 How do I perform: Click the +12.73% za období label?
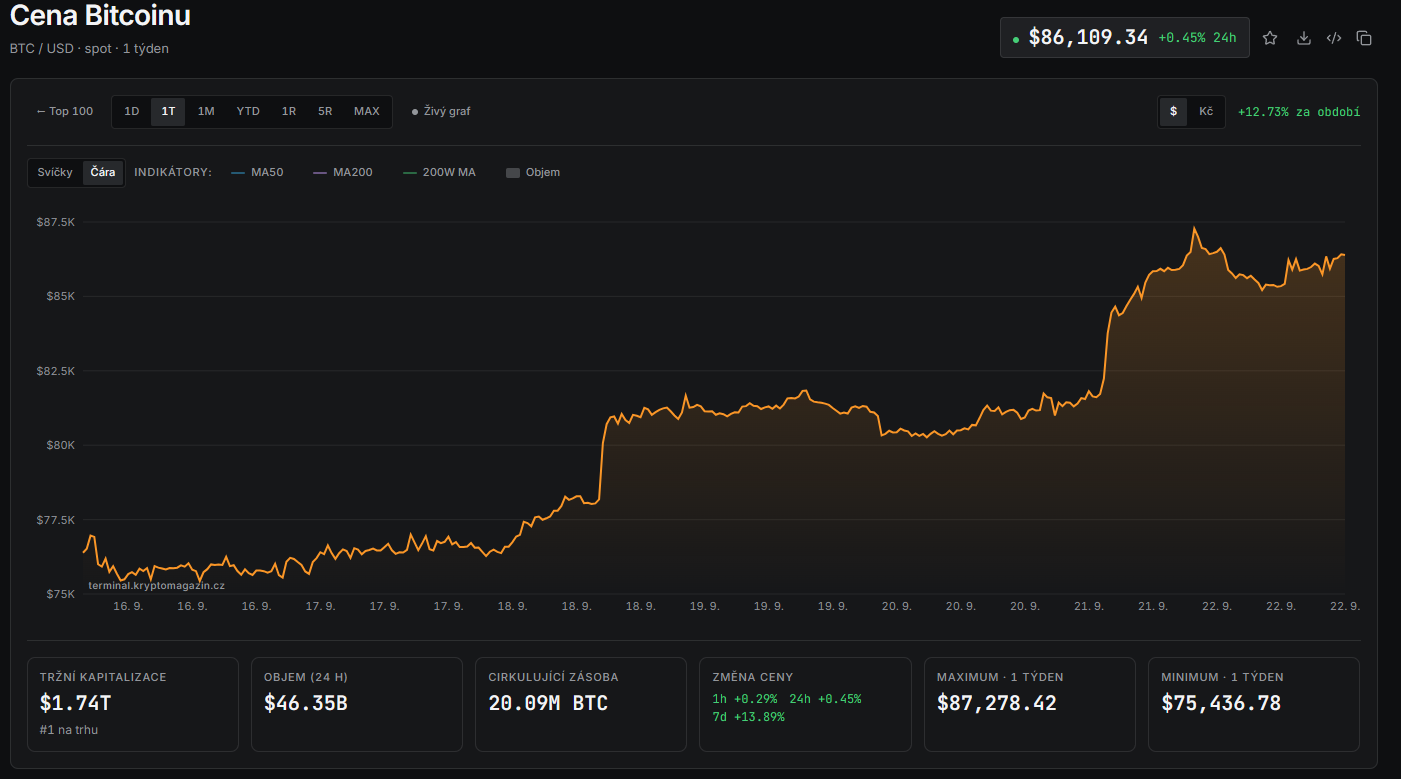pos(1298,112)
